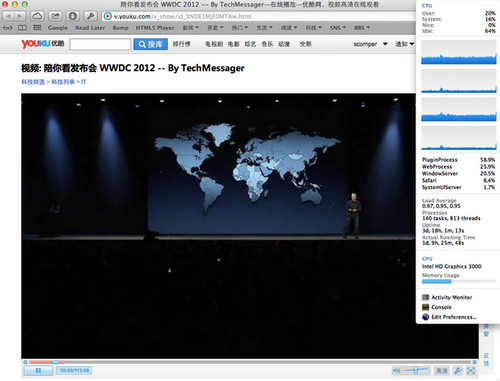
Task: Click the Share toolbar icon
Action: click(x=55, y=16)
